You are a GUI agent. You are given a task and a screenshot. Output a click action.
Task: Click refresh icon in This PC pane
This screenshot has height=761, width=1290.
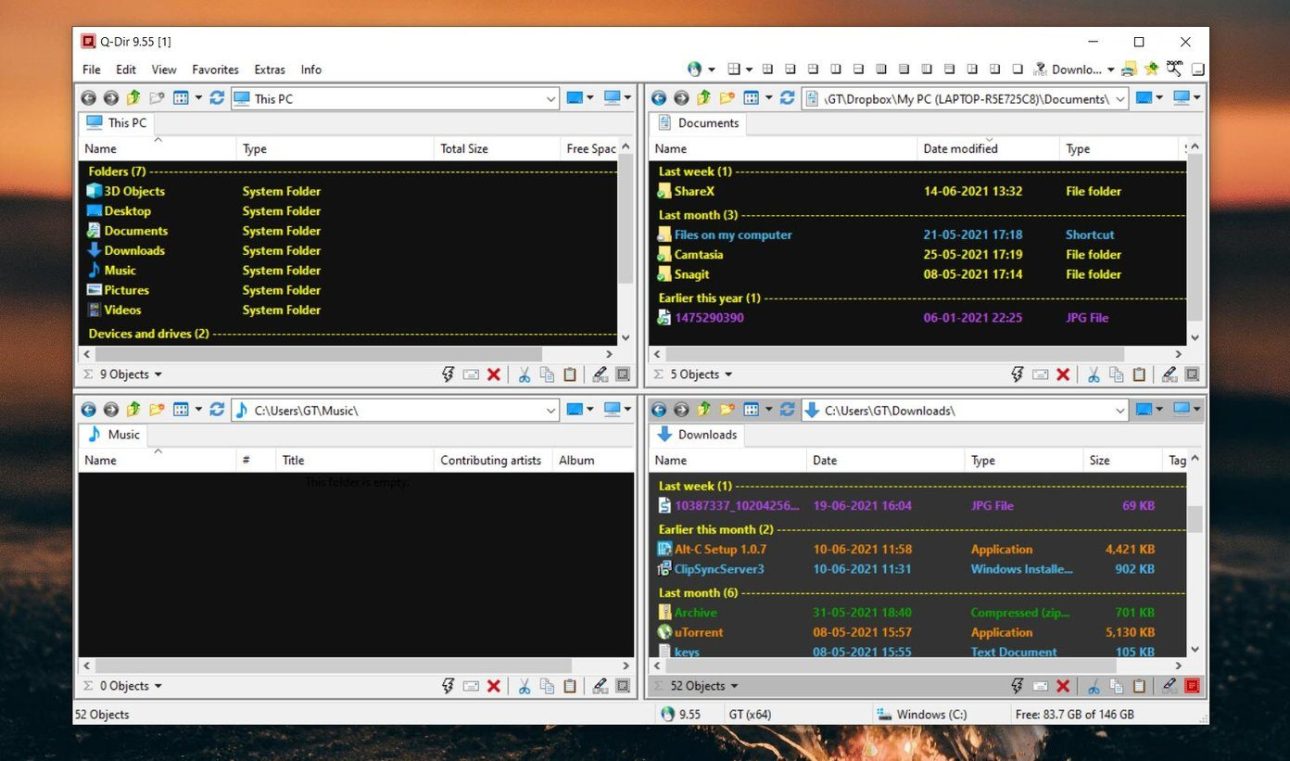pos(217,98)
